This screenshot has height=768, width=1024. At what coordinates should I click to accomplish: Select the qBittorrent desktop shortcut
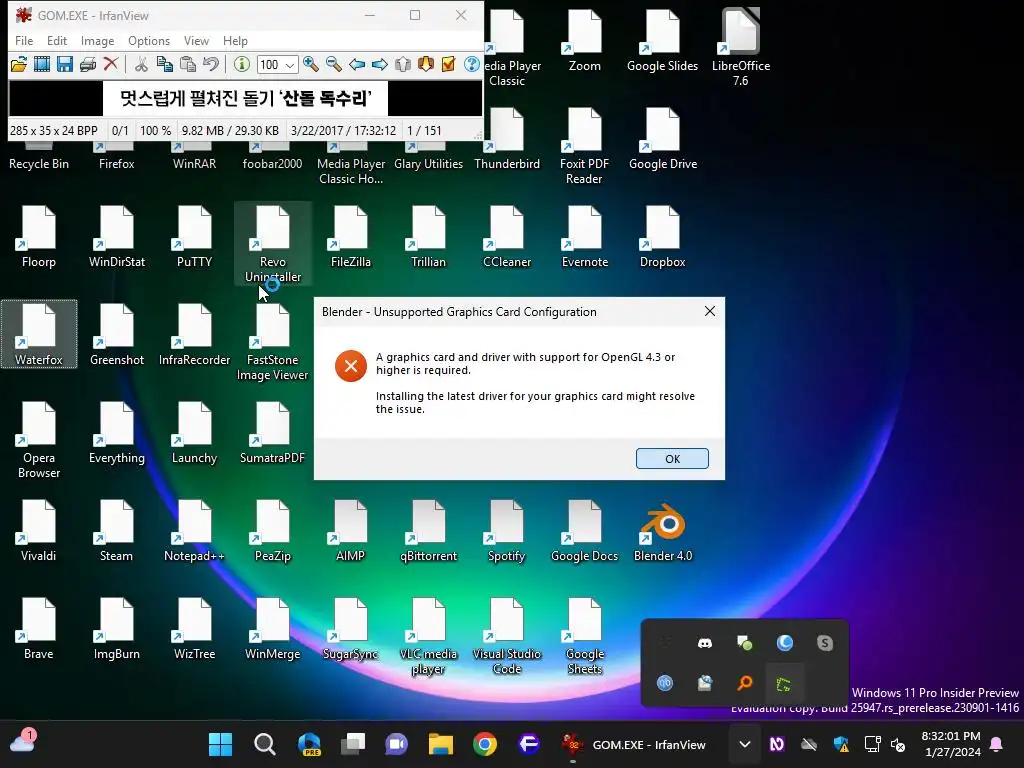tap(428, 532)
